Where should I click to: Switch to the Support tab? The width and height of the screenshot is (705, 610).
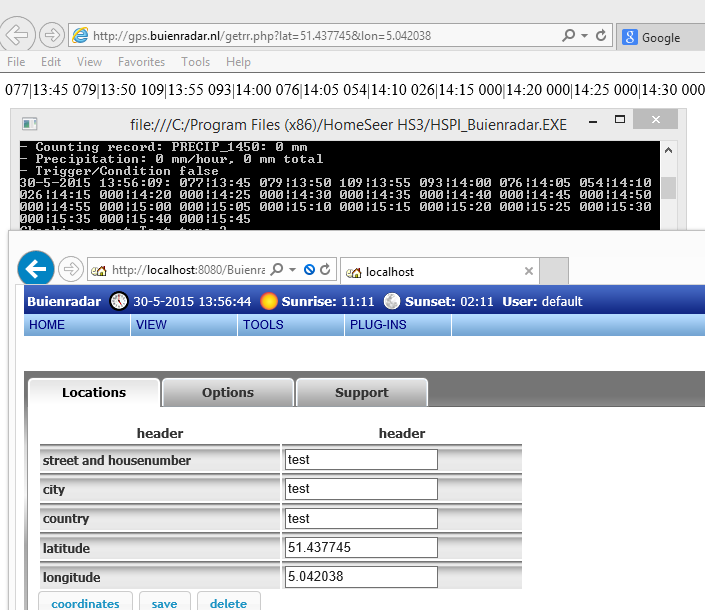click(x=361, y=393)
